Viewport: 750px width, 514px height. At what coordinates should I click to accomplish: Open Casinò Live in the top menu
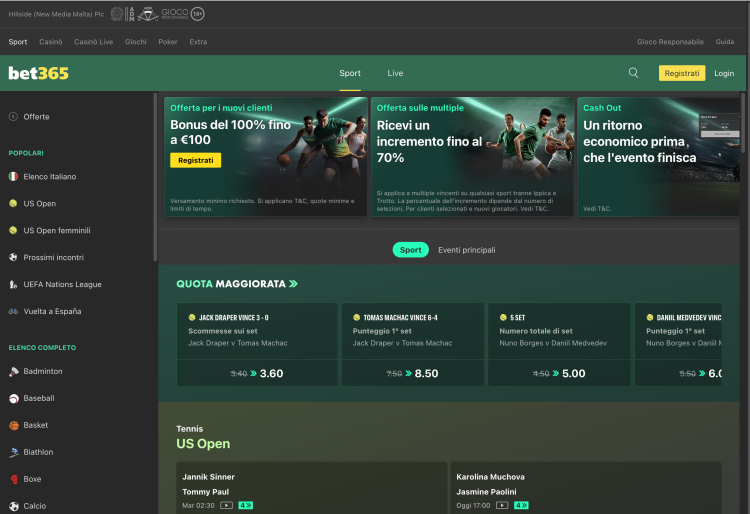[94, 42]
